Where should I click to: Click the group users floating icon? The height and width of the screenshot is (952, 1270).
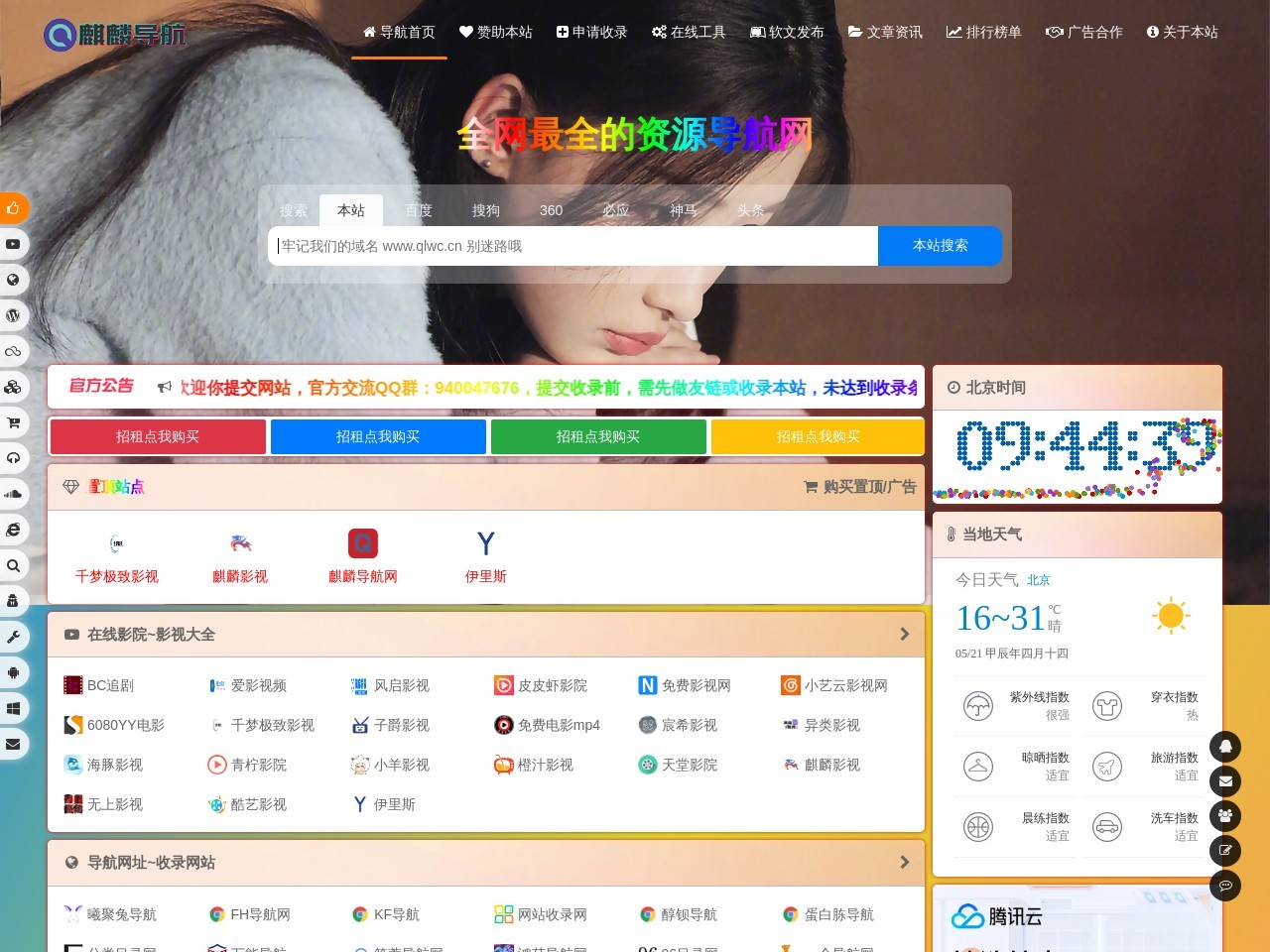1225,815
